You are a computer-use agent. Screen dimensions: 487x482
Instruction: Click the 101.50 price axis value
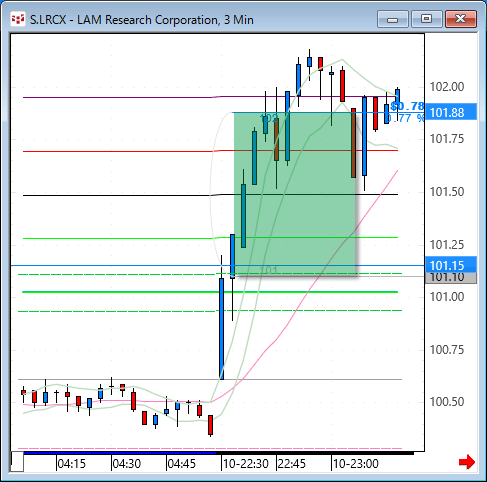click(447, 192)
